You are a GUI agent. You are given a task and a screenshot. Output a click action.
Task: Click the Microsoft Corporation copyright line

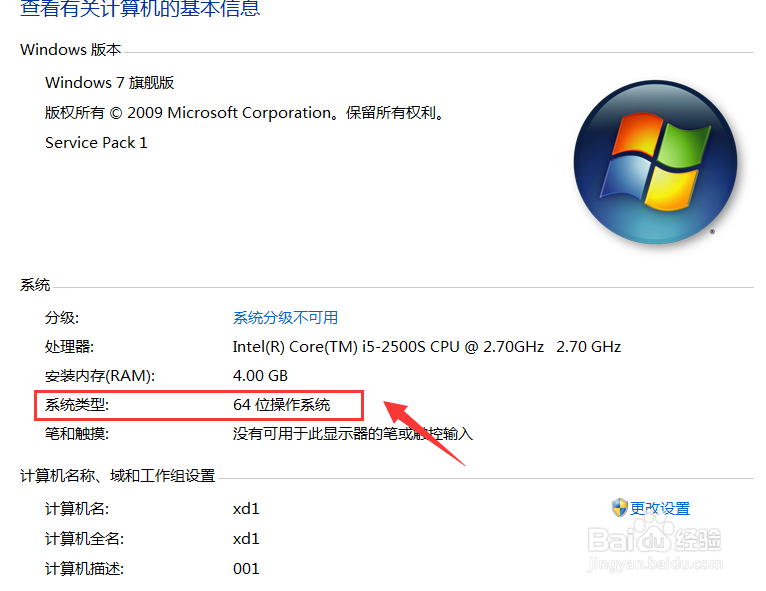245,113
